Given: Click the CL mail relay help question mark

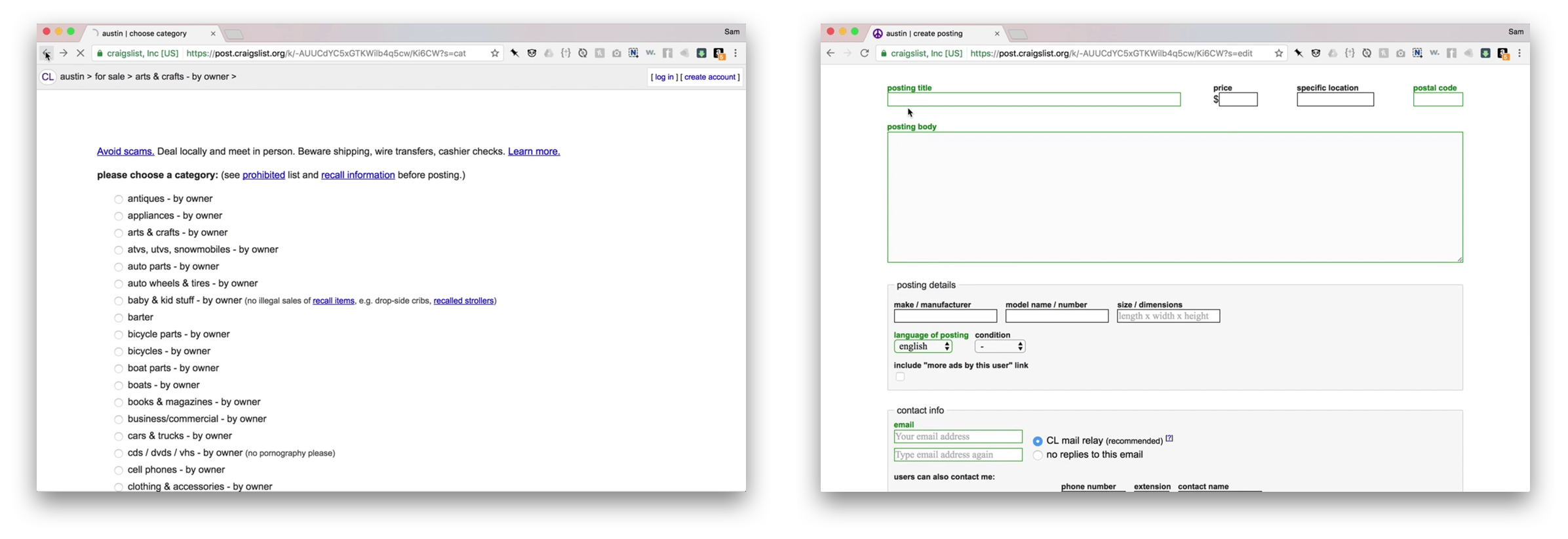Looking at the screenshot, I should click(x=1169, y=438).
